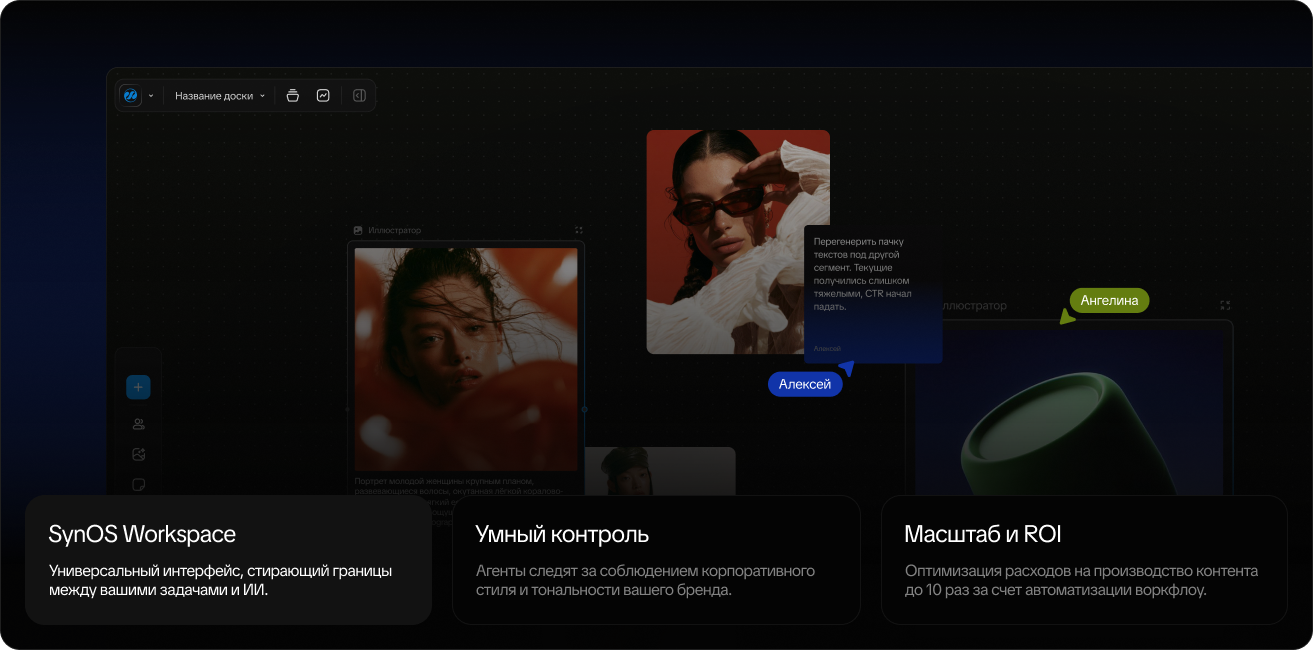The image size is (1313, 650).
Task: Select the sticky note sidebar icon
Action: (138, 485)
